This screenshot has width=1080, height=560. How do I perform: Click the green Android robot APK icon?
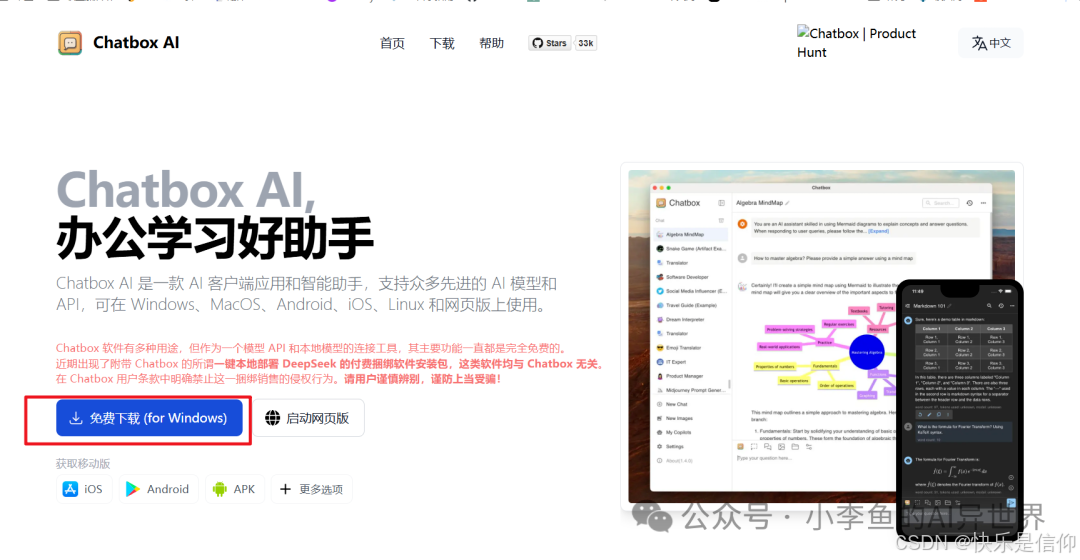tap(220, 489)
